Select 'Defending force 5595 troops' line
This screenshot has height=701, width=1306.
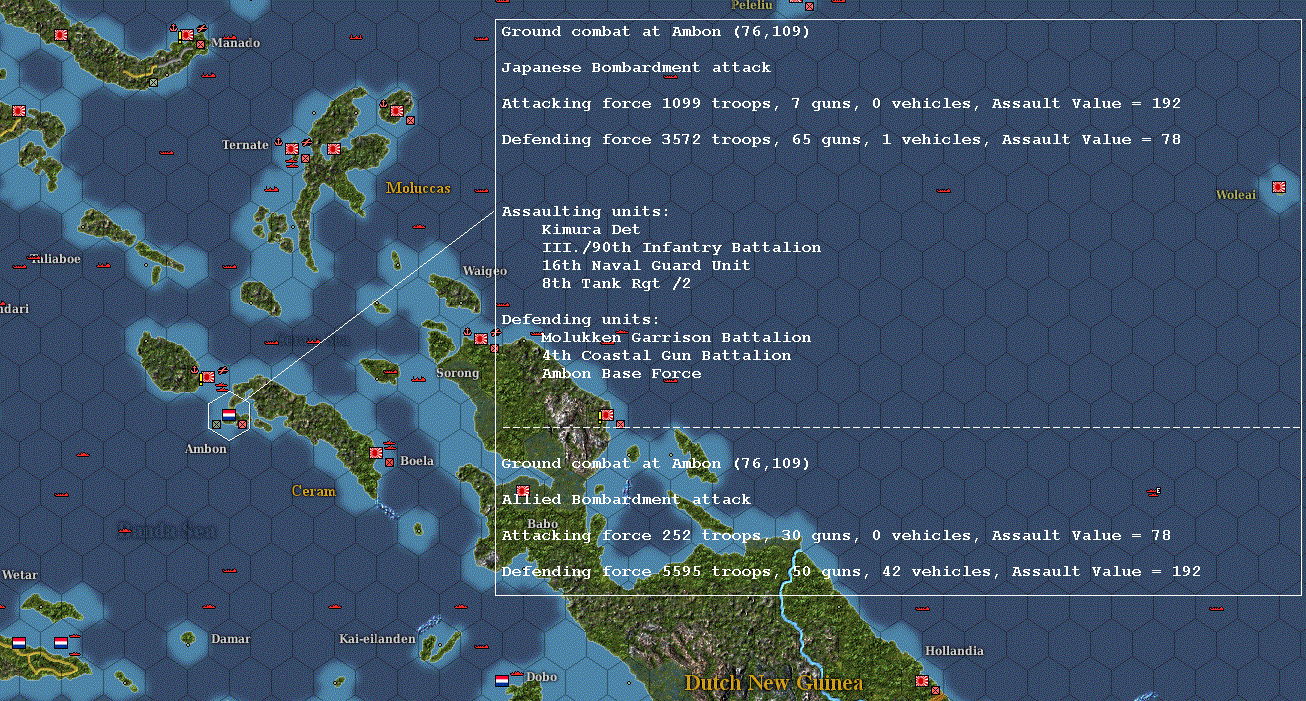pos(851,572)
